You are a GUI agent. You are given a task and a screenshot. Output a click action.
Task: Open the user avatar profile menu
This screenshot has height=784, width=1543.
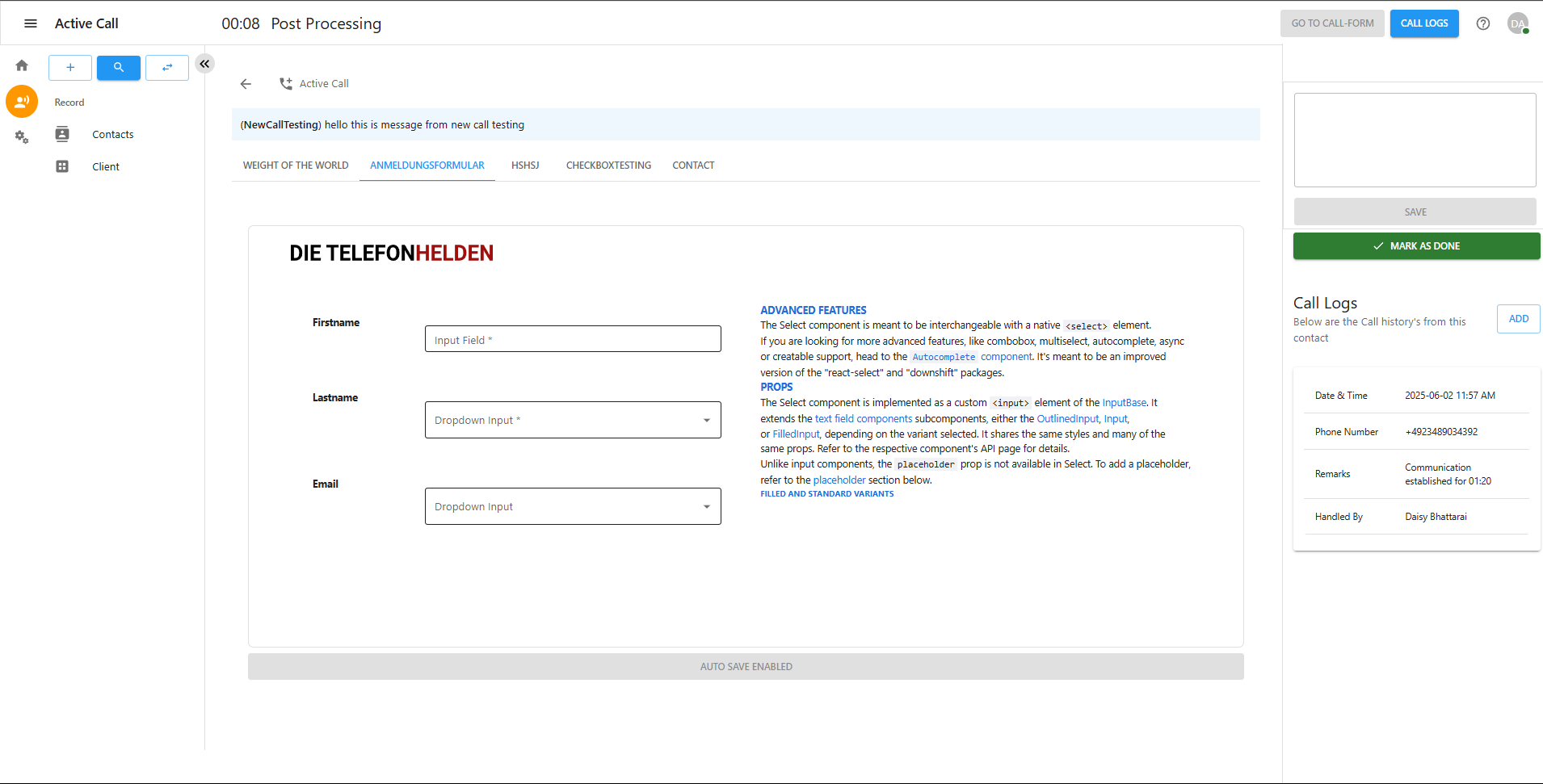[1517, 23]
